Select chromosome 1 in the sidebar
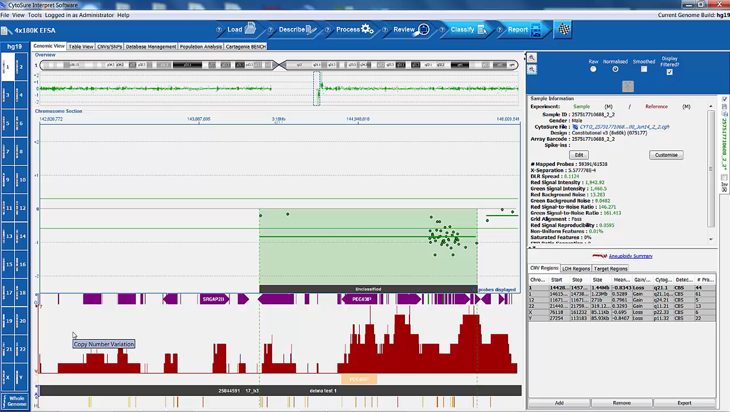 (8, 67)
